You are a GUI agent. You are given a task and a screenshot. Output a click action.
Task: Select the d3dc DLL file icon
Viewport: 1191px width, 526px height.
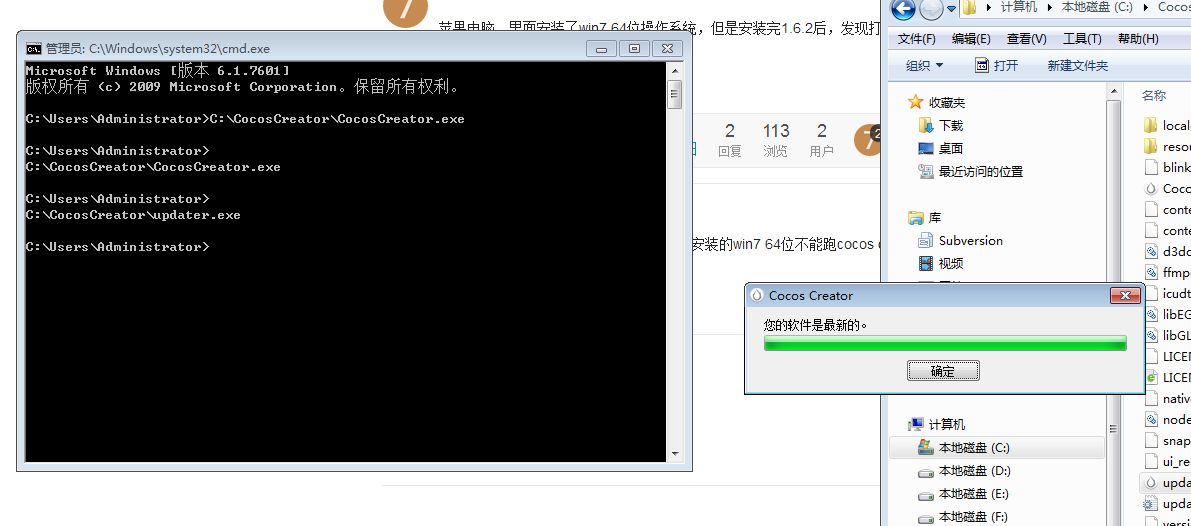click(1150, 251)
